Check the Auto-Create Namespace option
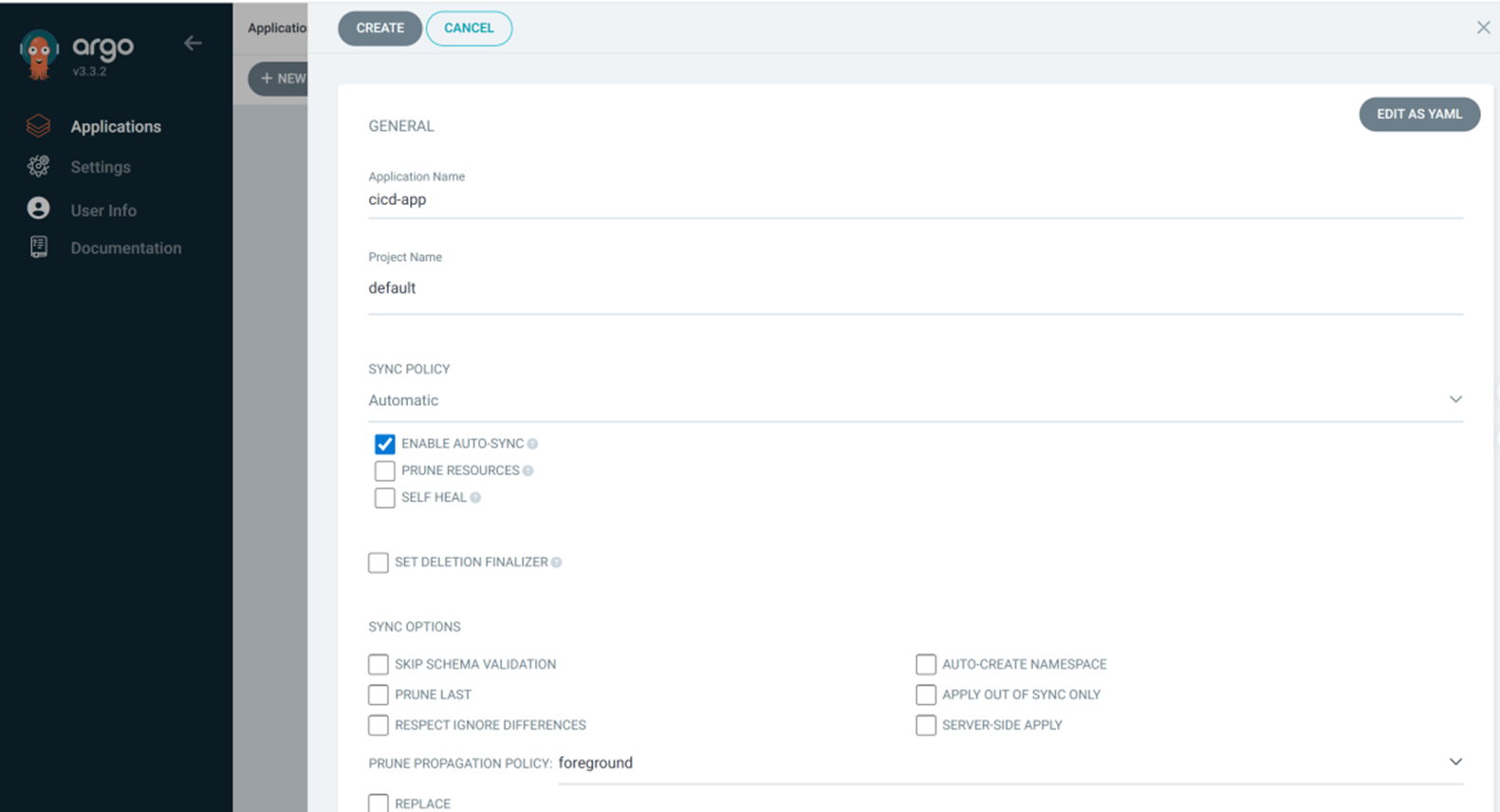The image size is (1500, 812). click(926, 664)
